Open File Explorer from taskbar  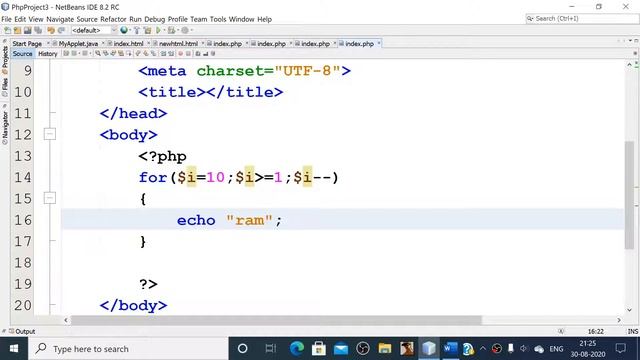[x=384, y=349]
